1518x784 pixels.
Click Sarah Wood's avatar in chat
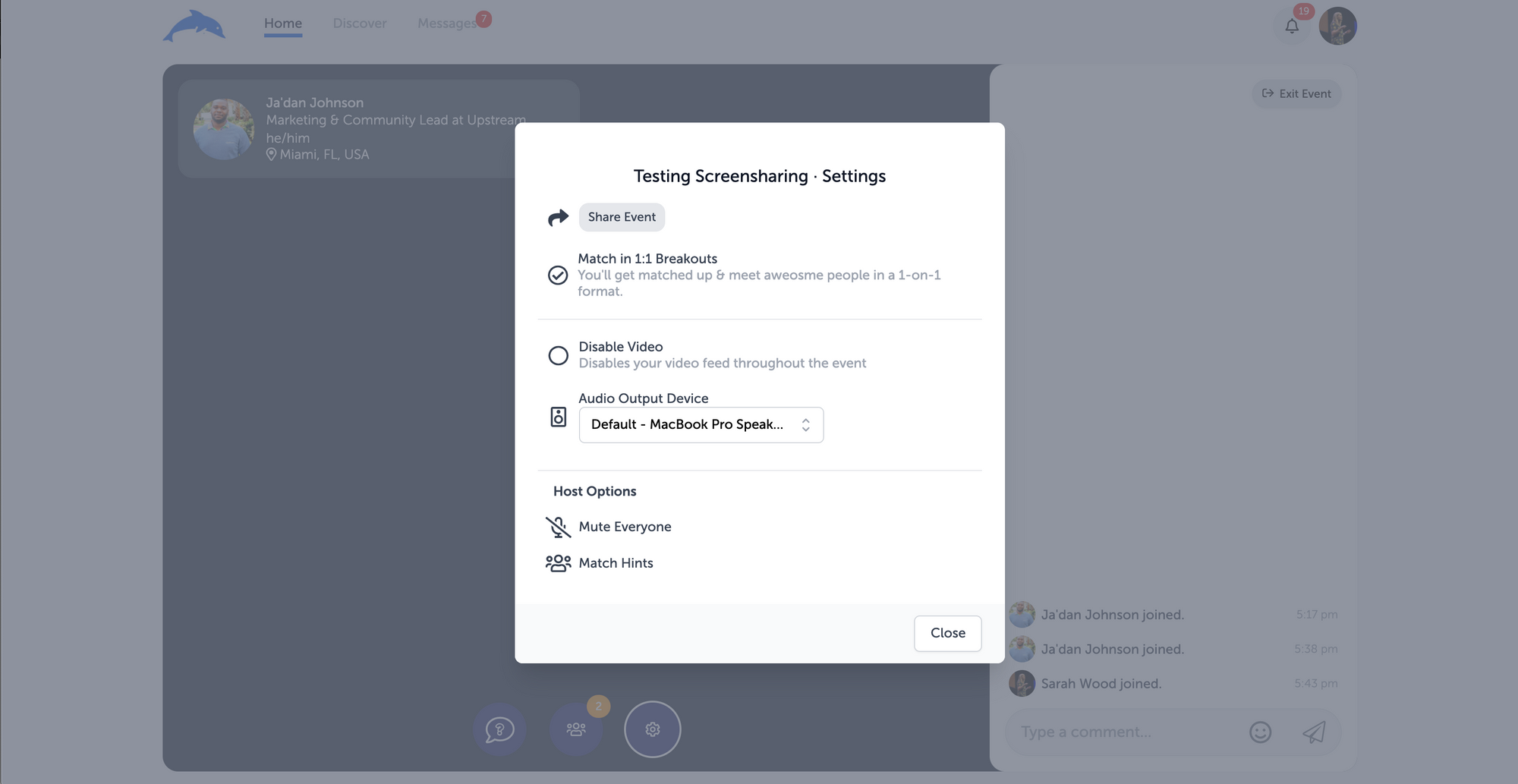(1022, 683)
